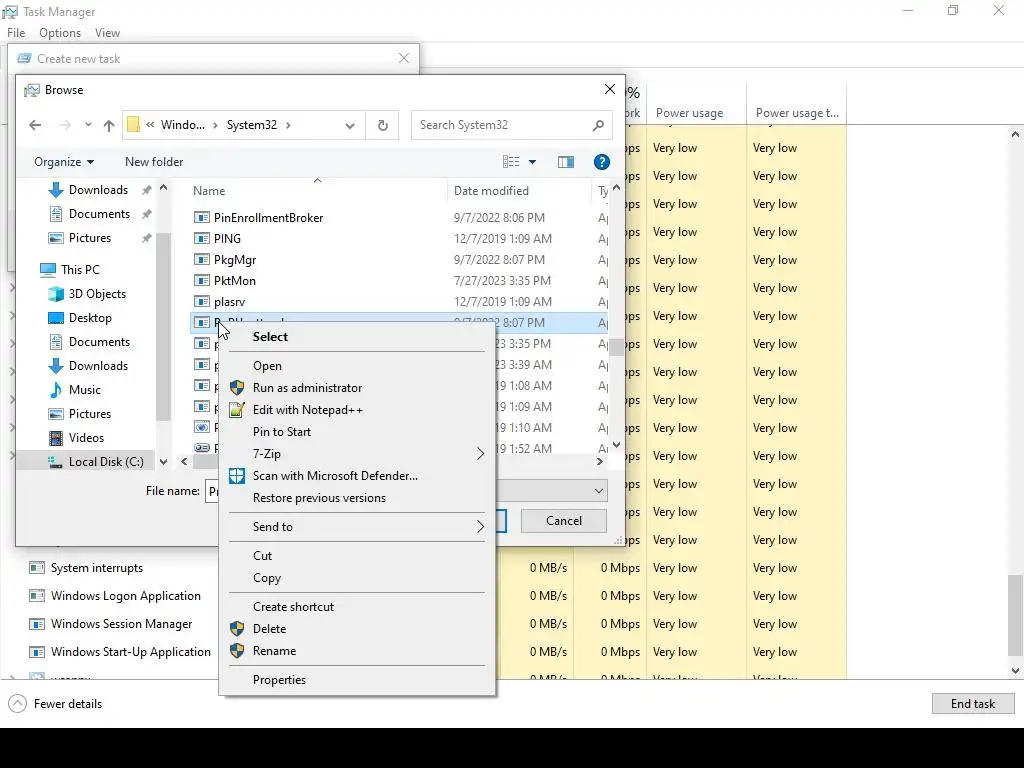Click Cancel in Browse dialog
This screenshot has width=1024, height=768.
(x=564, y=521)
